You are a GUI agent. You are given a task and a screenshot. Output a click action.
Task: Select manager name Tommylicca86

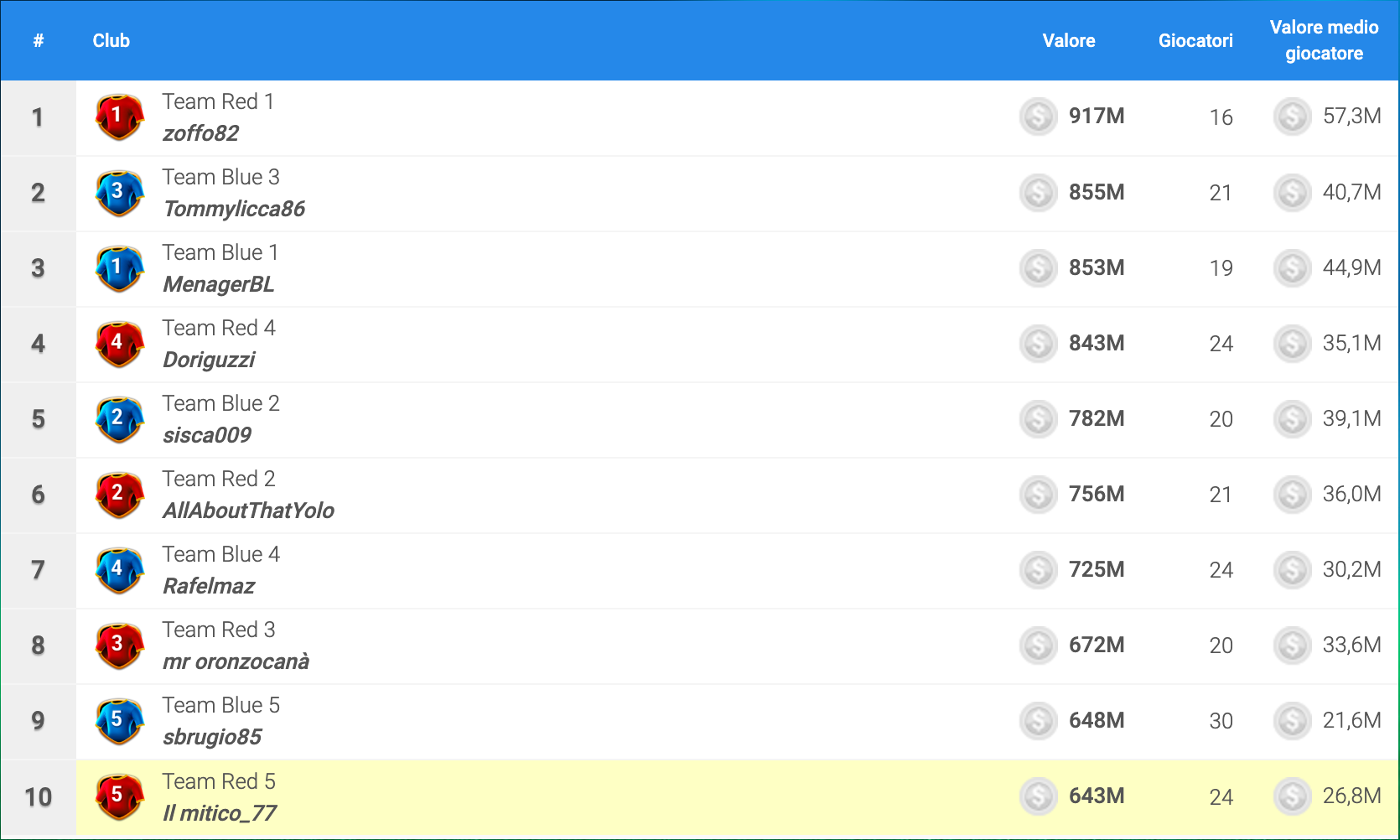pyautogui.click(x=234, y=209)
